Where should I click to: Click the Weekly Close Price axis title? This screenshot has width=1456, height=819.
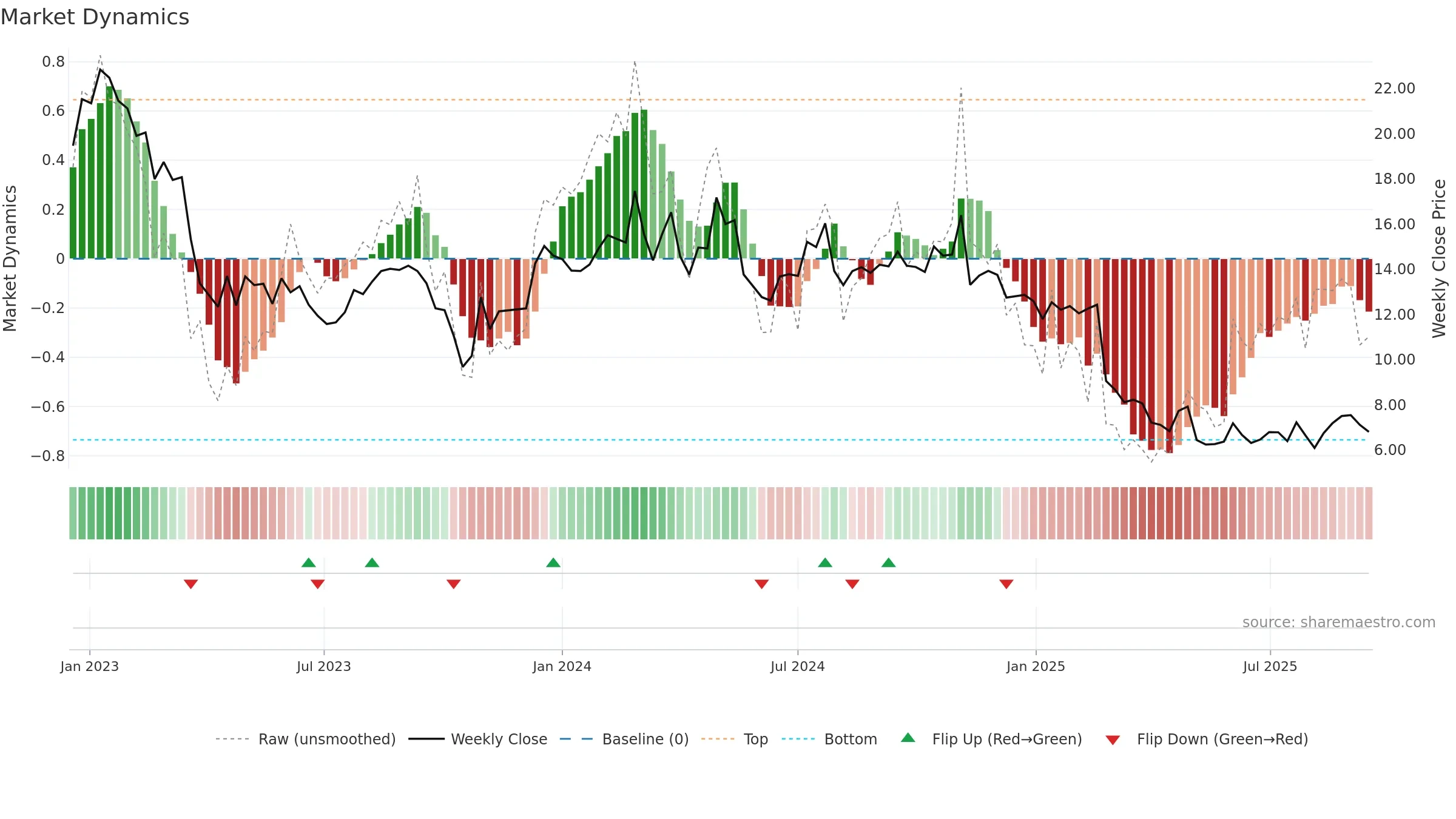click(1439, 258)
